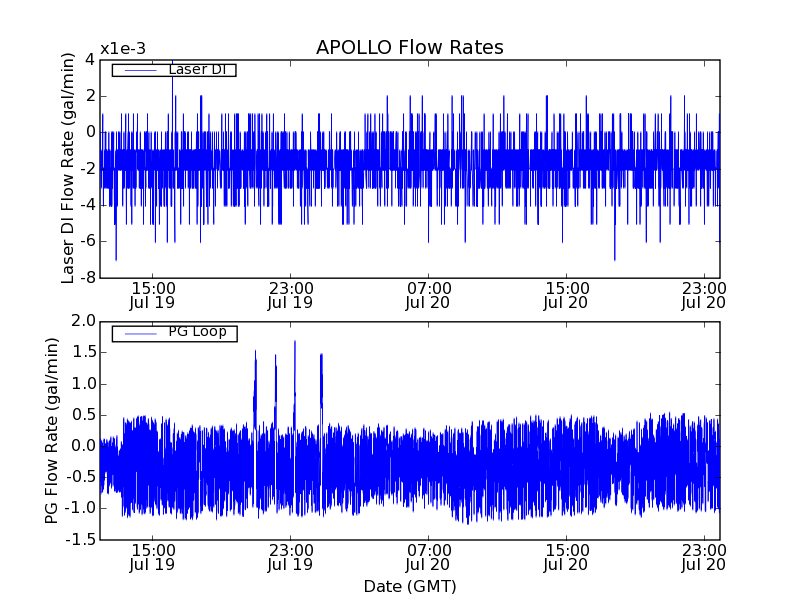Screen dimensions: 800x600
Task: Click the tallest spike in the PG Loop plot
Action: click(x=294, y=383)
